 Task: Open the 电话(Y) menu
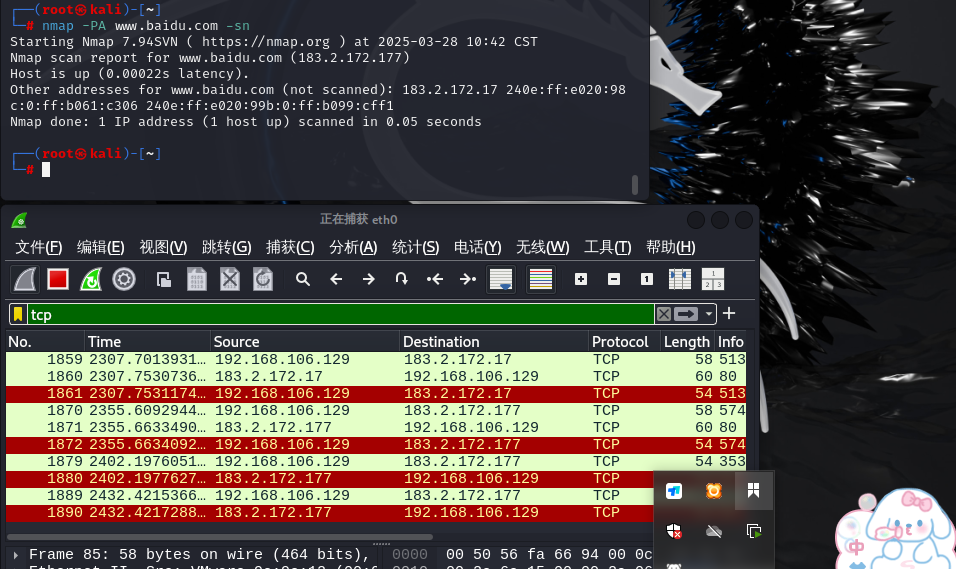[x=477, y=247]
